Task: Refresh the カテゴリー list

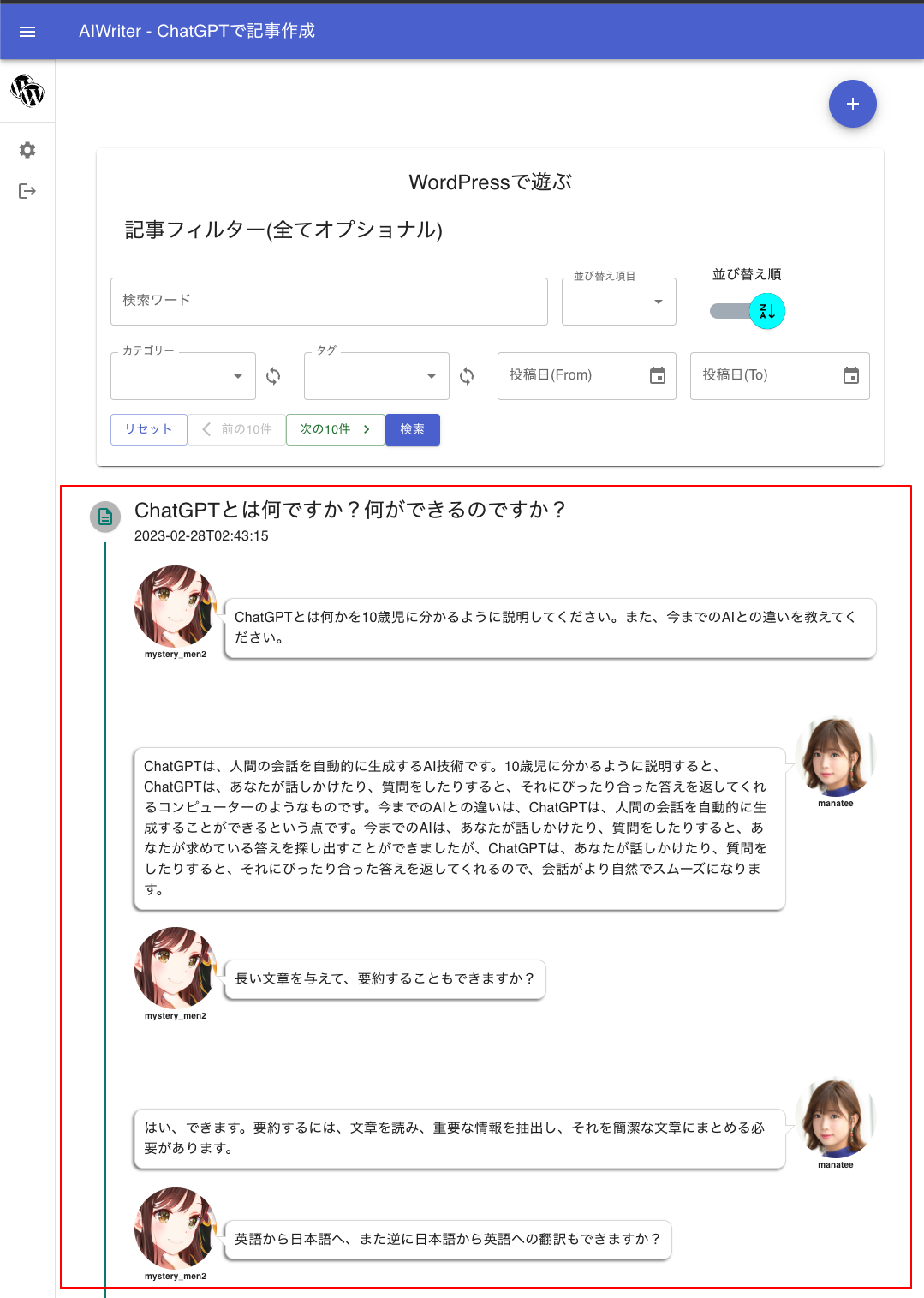Action: tap(273, 376)
